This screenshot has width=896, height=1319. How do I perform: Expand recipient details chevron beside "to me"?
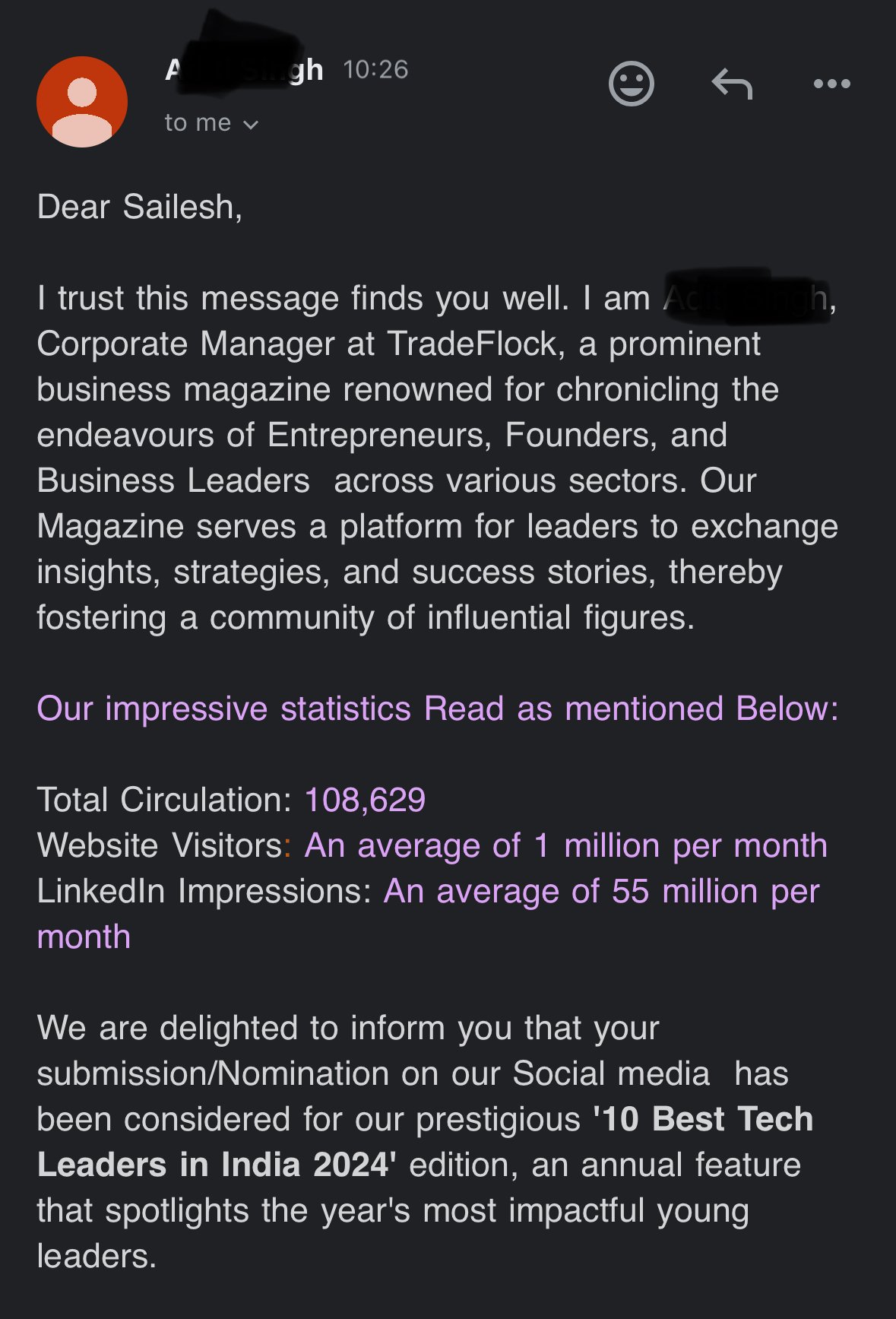click(251, 125)
